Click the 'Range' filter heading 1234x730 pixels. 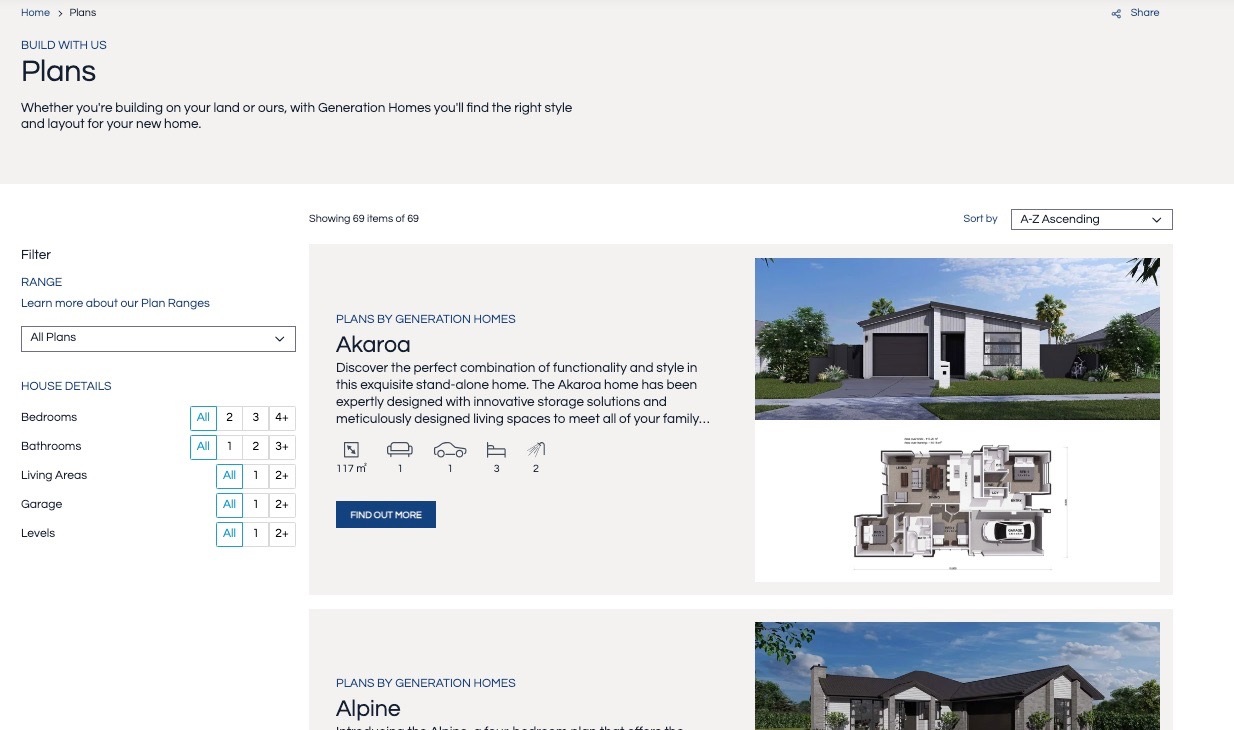pos(42,282)
